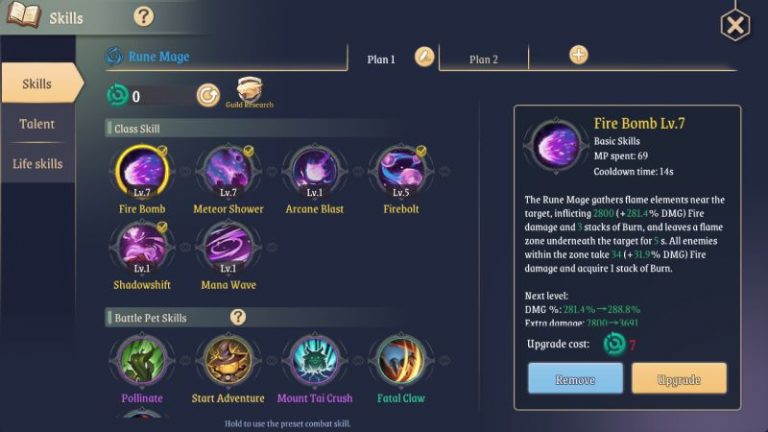Switch to the Plan 2 tab

coord(483,59)
